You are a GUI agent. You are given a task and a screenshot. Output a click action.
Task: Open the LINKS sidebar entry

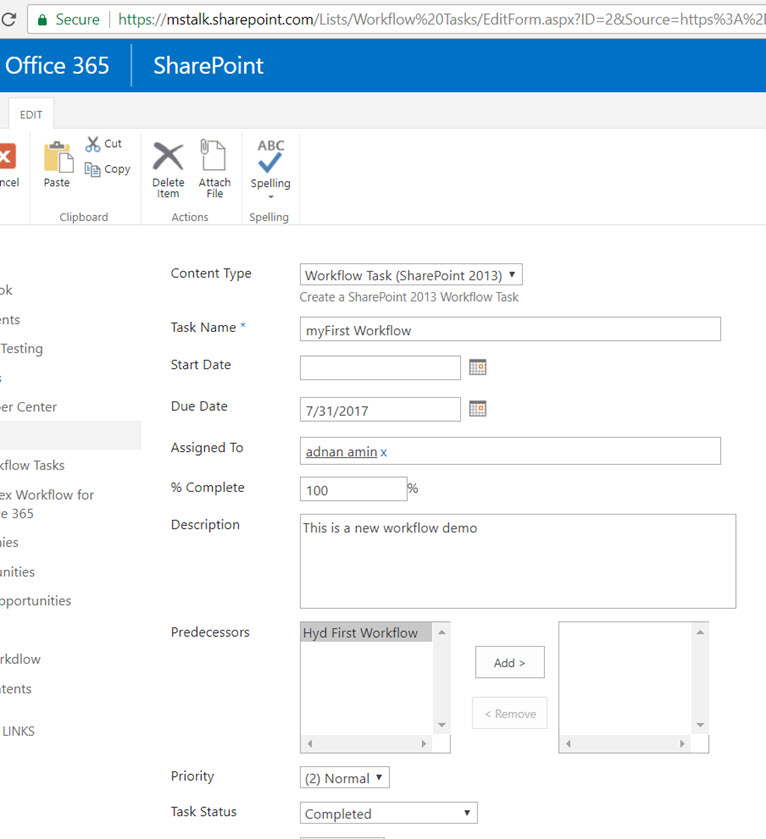(x=18, y=731)
